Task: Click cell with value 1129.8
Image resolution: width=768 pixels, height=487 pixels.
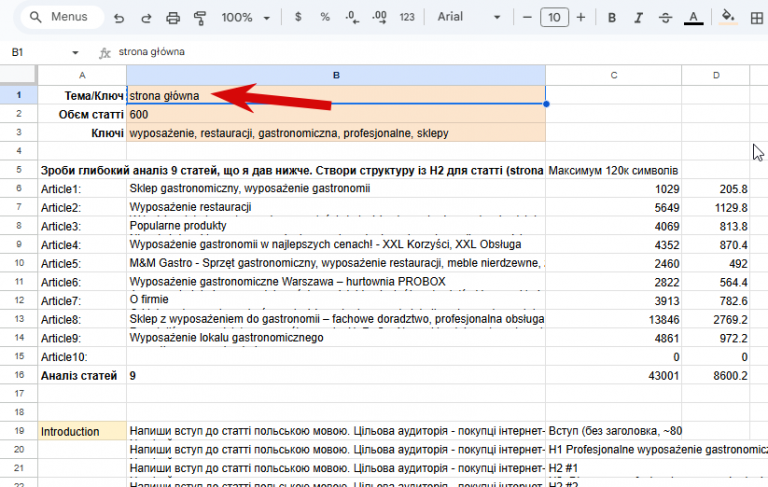Action: click(716, 208)
